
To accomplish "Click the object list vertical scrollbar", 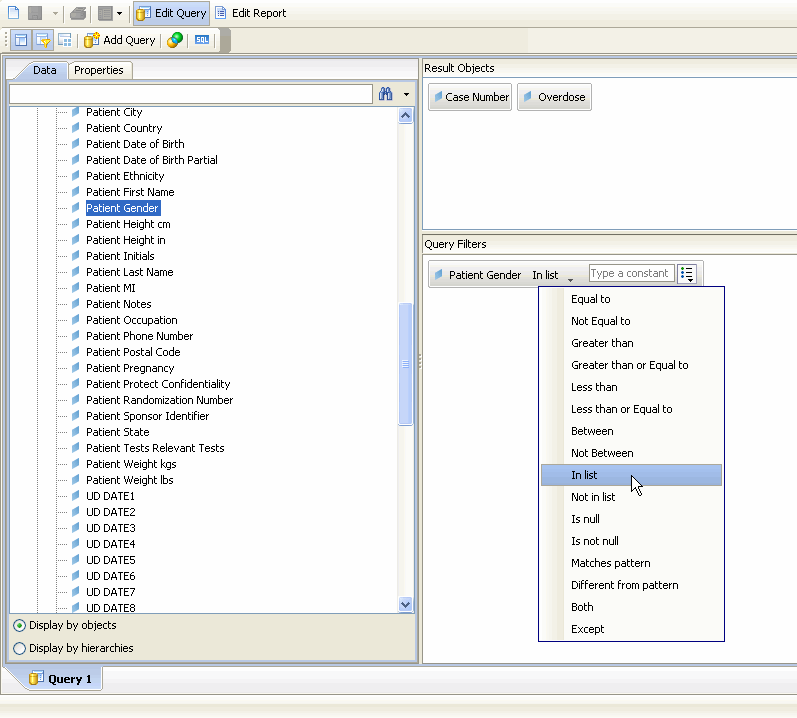I will [405, 364].
